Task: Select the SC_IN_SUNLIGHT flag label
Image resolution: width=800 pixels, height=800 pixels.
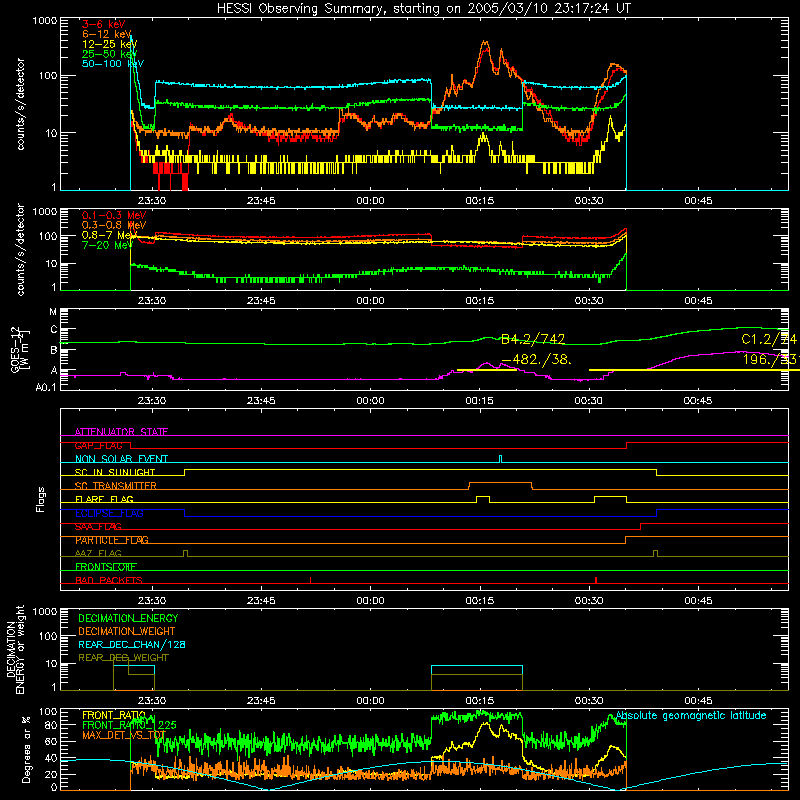Action: (x=115, y=472)
